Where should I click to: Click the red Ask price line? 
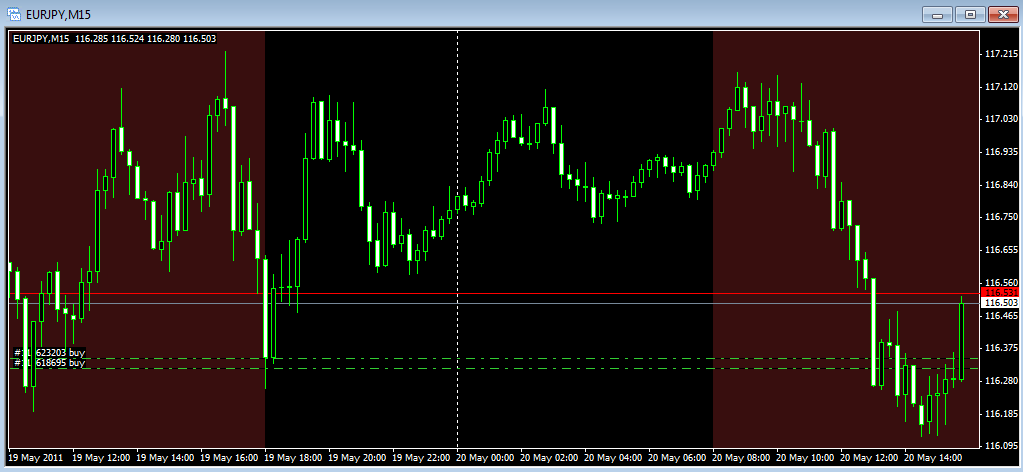[494, 294]
